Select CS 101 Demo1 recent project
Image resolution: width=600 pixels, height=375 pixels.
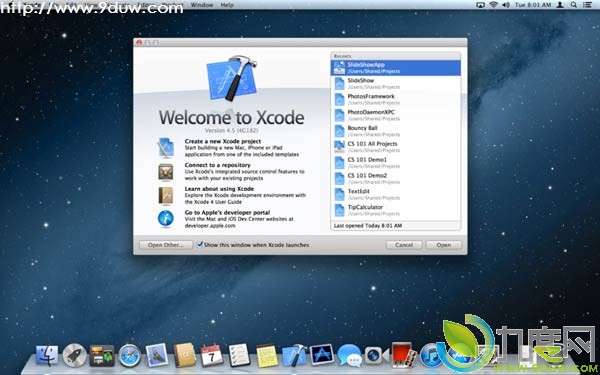(x=396, y=163)
